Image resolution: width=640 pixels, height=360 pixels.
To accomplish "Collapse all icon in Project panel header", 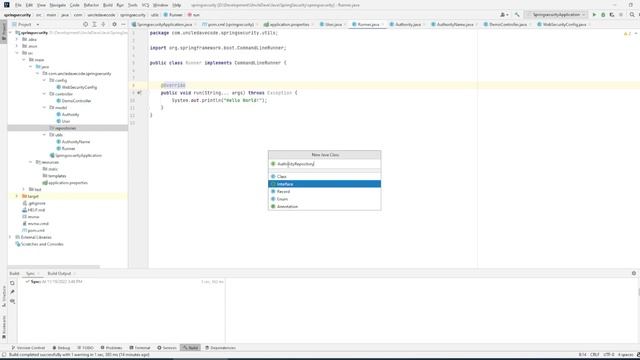I will (103, 24).
